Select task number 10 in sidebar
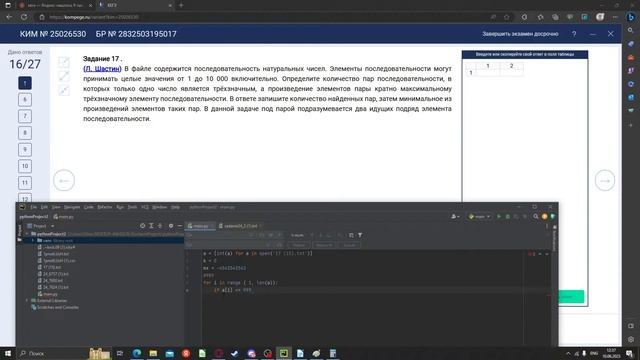The height and width of the screenshot is (360, 640). click(25, 166)
